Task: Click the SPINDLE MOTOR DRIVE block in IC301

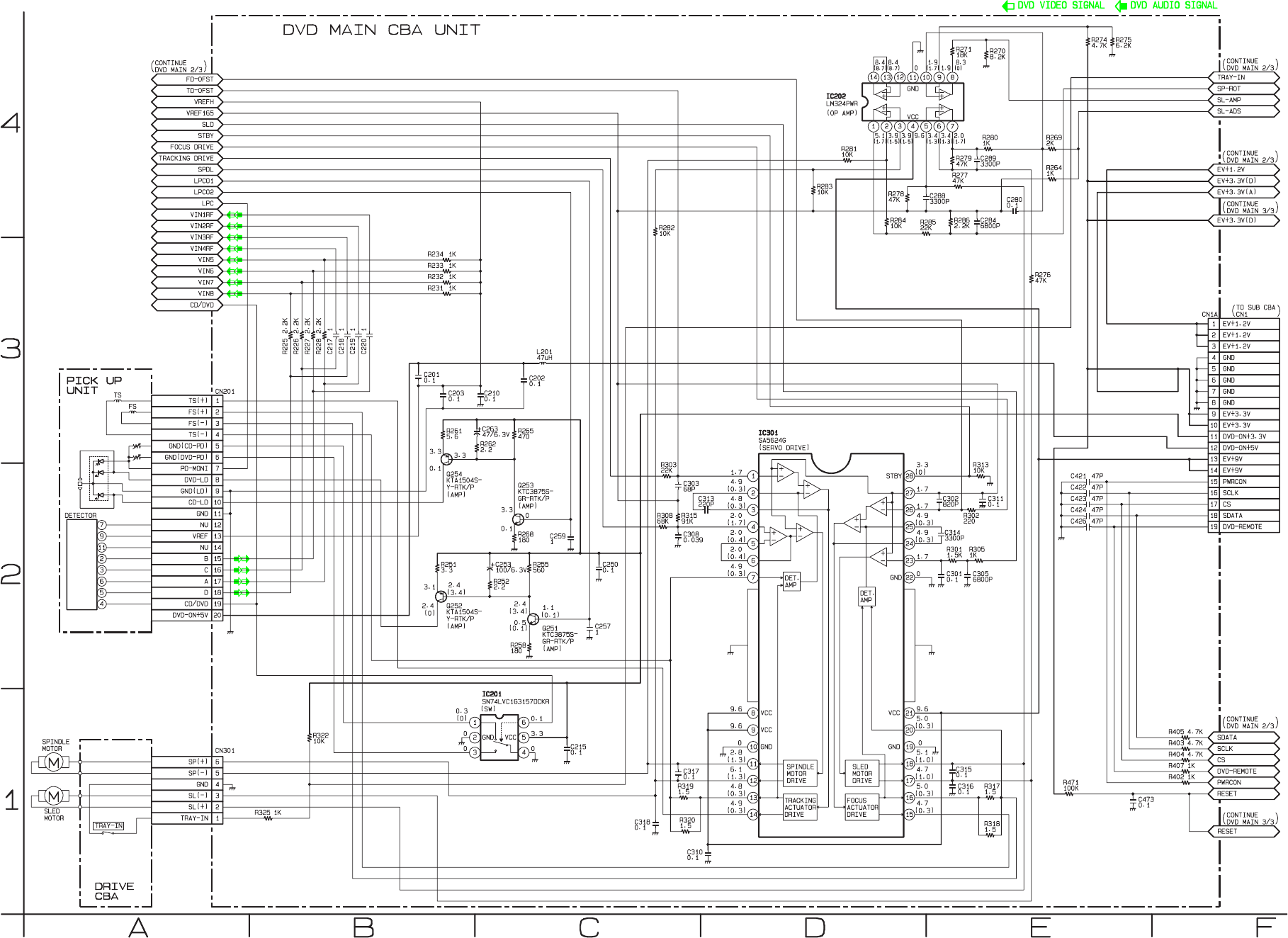Action: click(799, 773)
